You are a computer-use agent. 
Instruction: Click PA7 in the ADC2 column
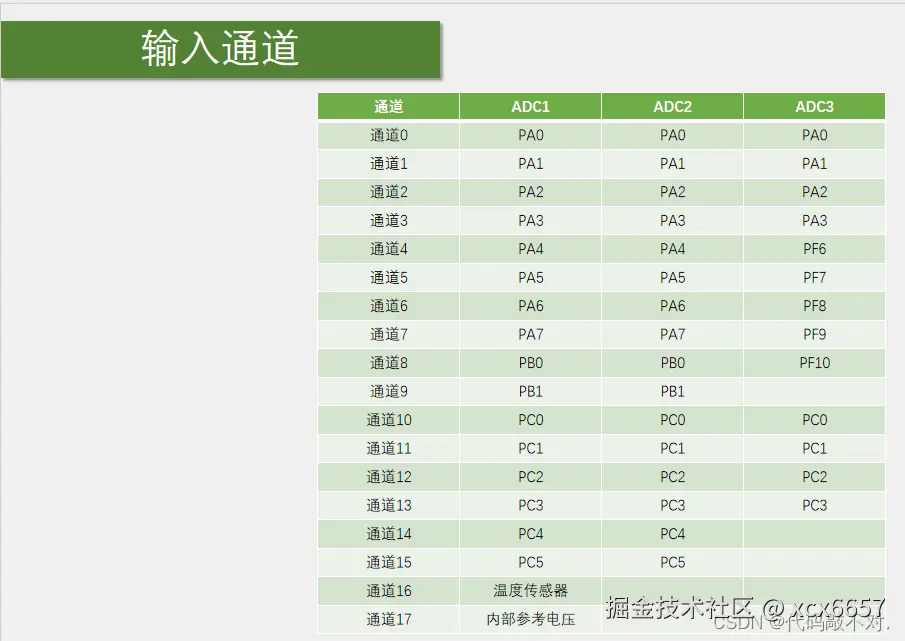[672, 335]
